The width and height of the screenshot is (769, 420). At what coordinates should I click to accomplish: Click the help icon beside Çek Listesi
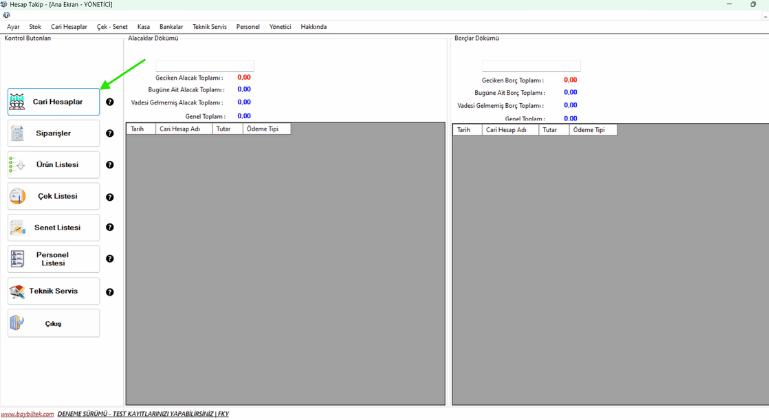pyautogui.click(x=110, y=197)
